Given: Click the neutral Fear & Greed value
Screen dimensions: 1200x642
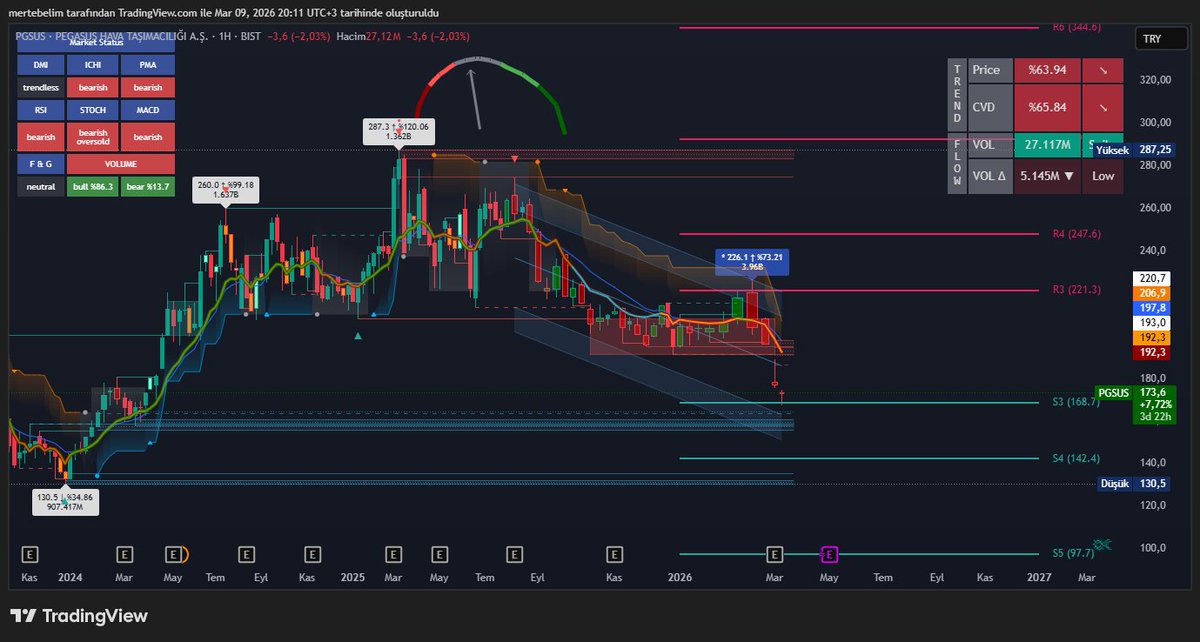Looking at the screenshot, I should [41, 187].
